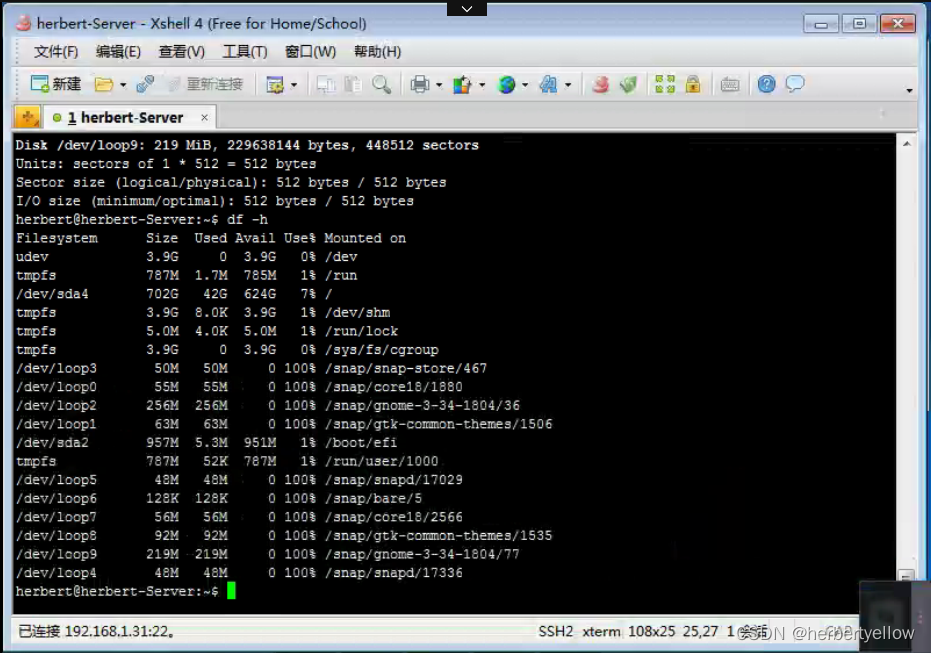Click the lock screen padlock icon
The image size is (931, 653).
pyautogui.click(x=692, y=84)
